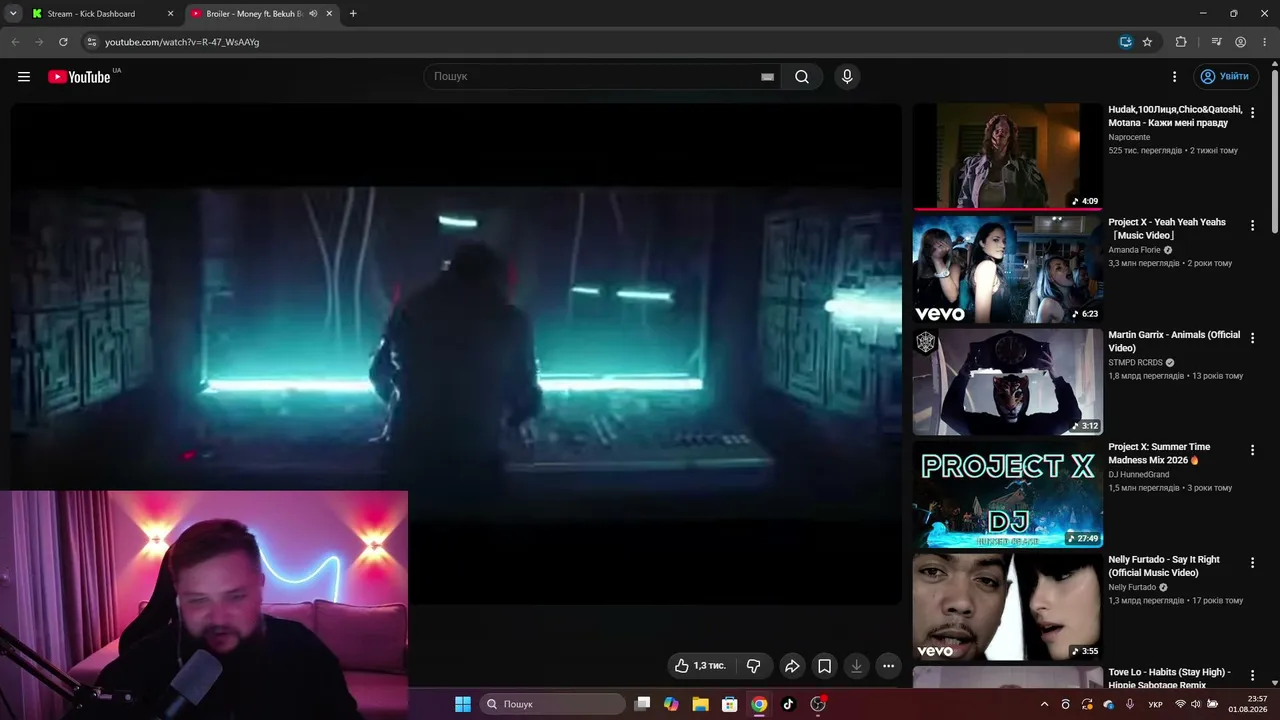Reload the page in Chrome
Screen dimensions: 1280x720
pos(63,42)
